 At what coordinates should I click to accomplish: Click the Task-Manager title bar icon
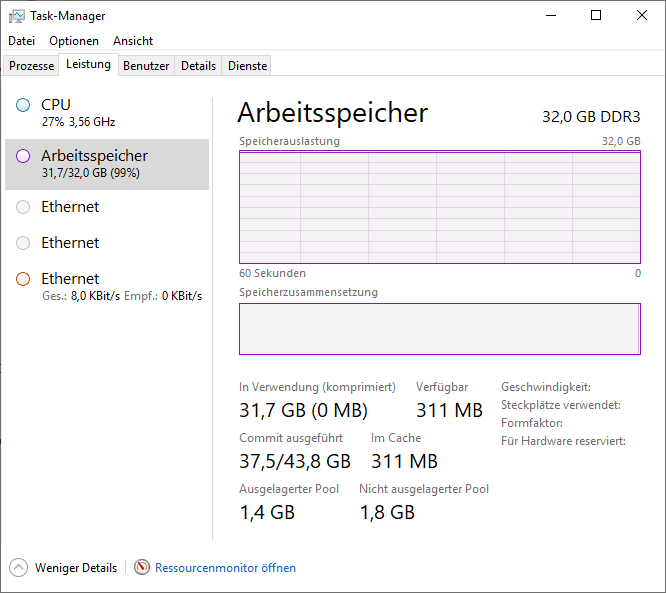[17, 16]
